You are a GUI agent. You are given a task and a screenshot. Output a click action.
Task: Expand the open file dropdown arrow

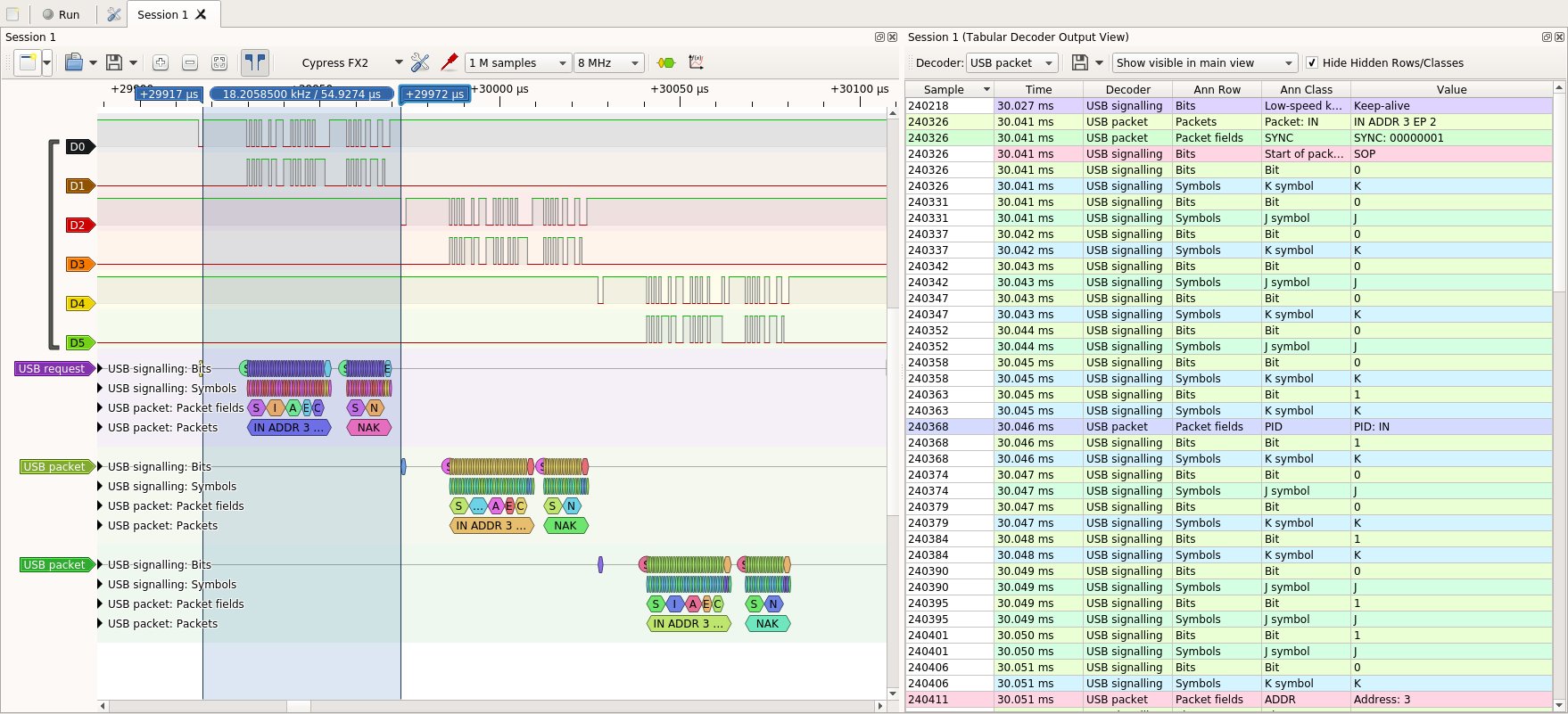point(93,62)
